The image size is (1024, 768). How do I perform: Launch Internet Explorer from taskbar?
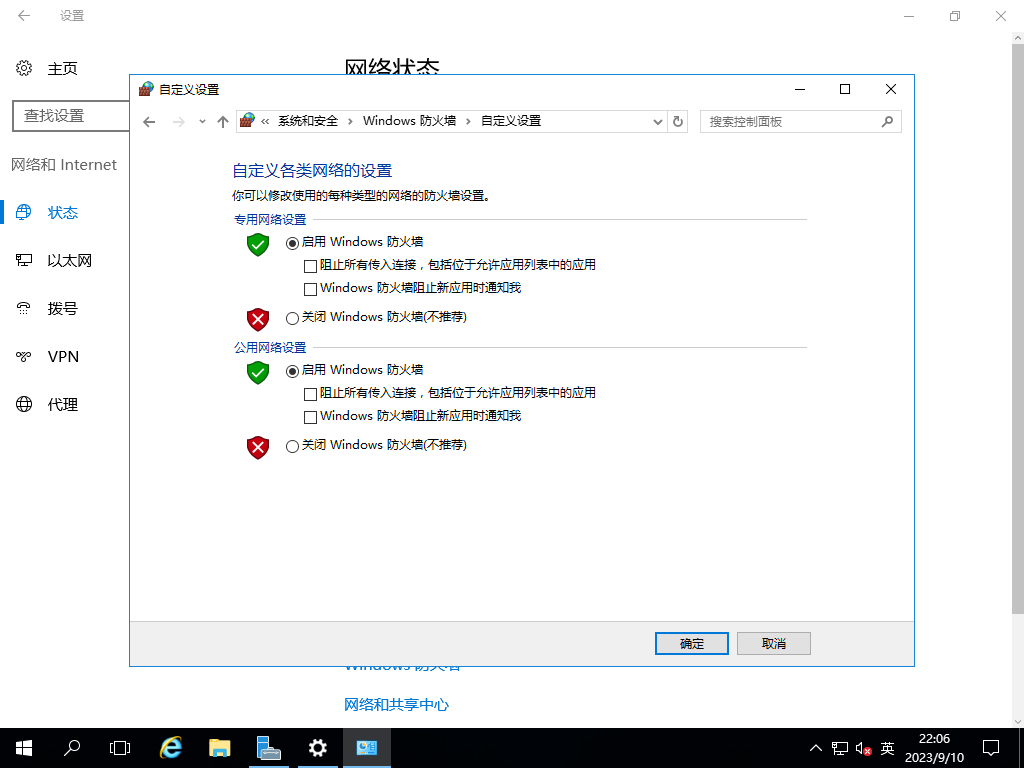click(x=171, y=748)
